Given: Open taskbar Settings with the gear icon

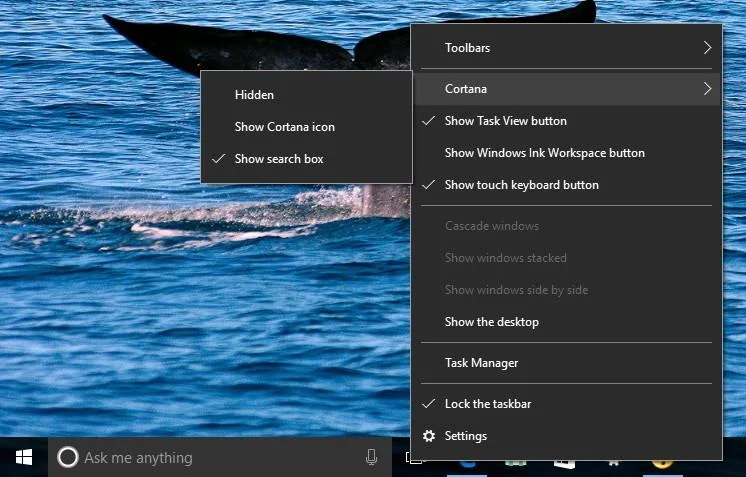Looking at the screenshot, I should pyautogui.click(x=429, y=436).
